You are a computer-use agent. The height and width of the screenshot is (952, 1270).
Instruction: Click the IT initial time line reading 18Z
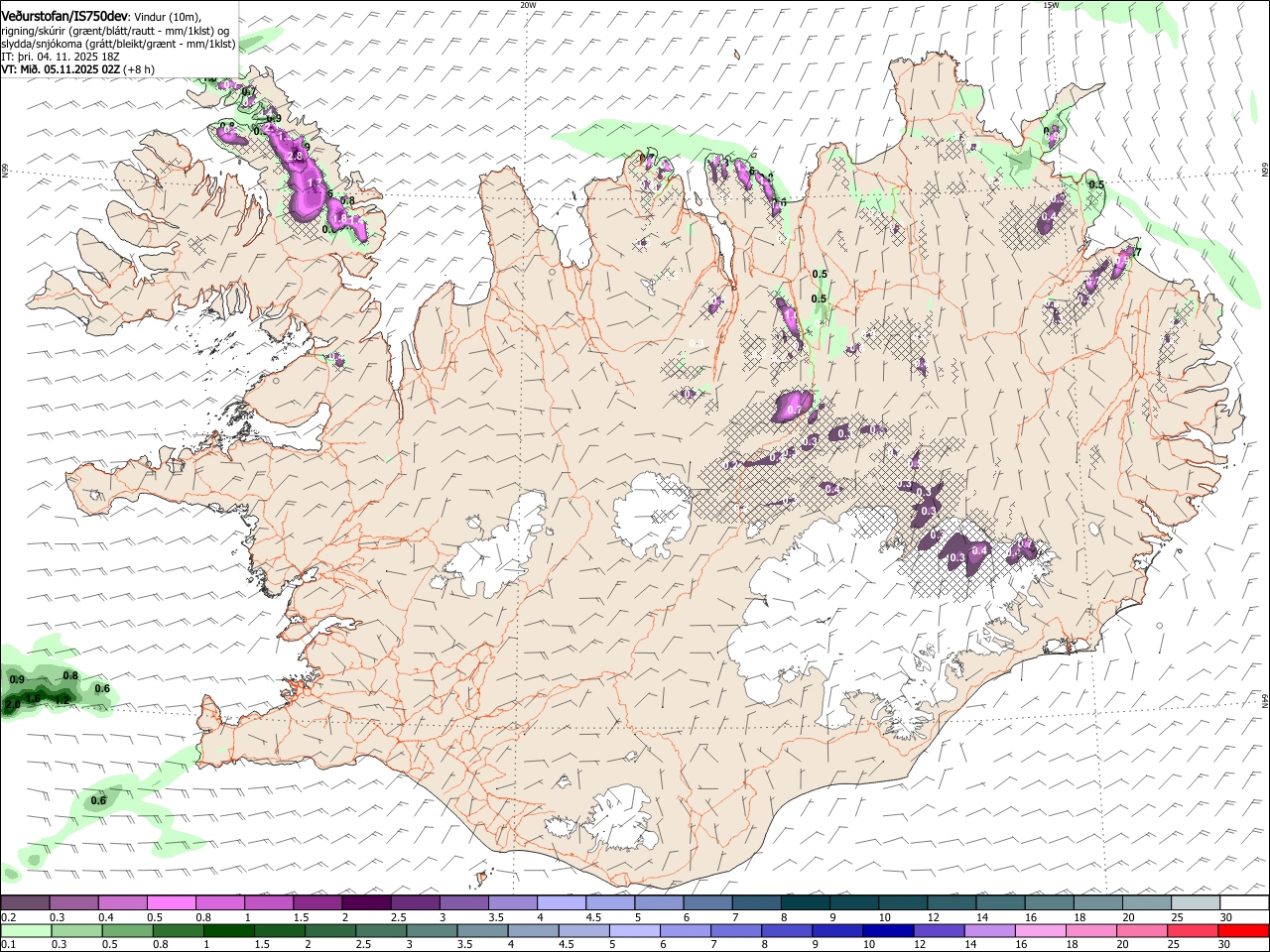(x=61, y=57)
